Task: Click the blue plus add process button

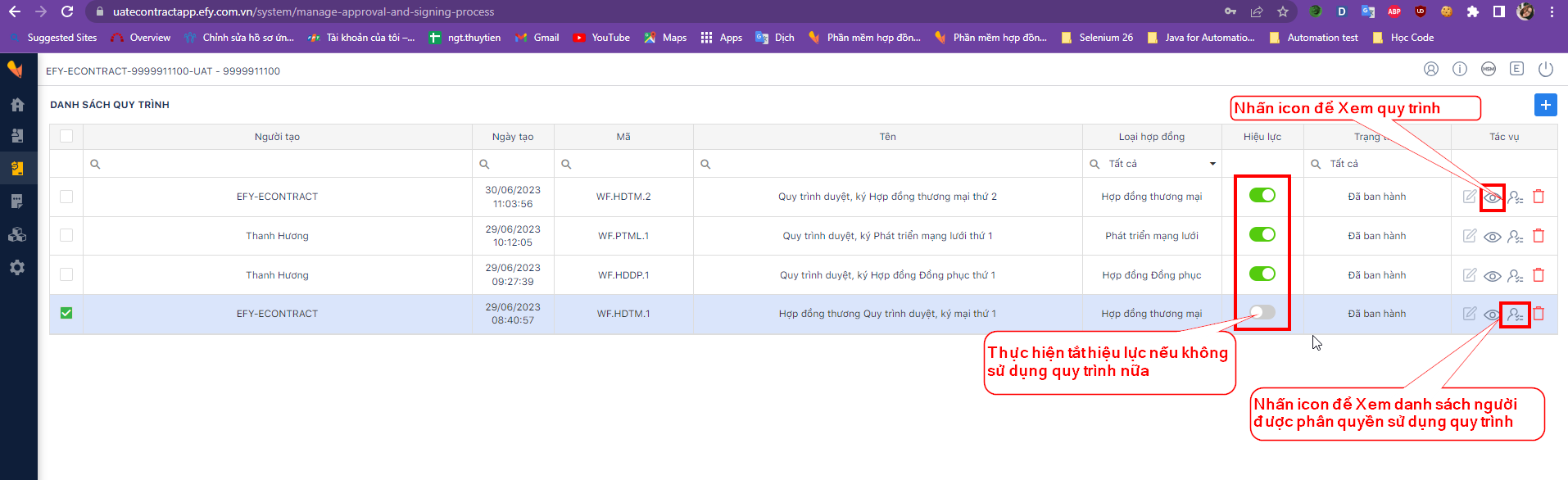Action: [x=1545, y=105]
